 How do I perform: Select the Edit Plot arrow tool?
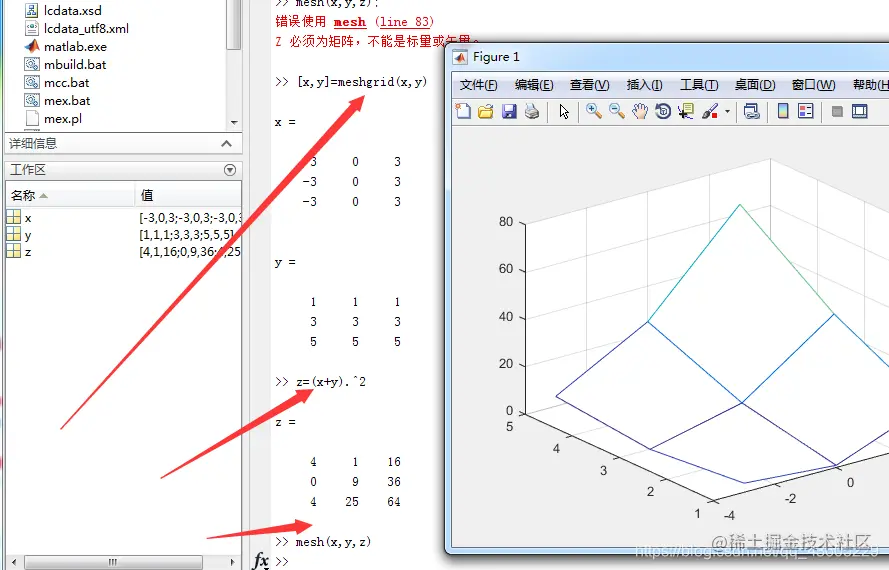pyautogui.click(x=564, y=111)
